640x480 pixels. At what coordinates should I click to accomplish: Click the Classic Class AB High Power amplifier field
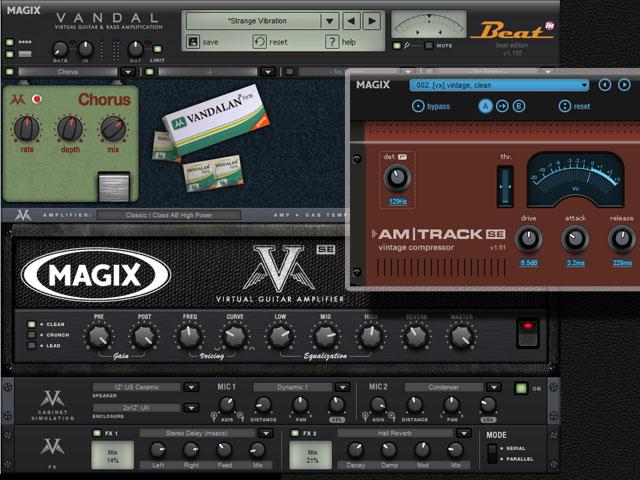point(169,215)
